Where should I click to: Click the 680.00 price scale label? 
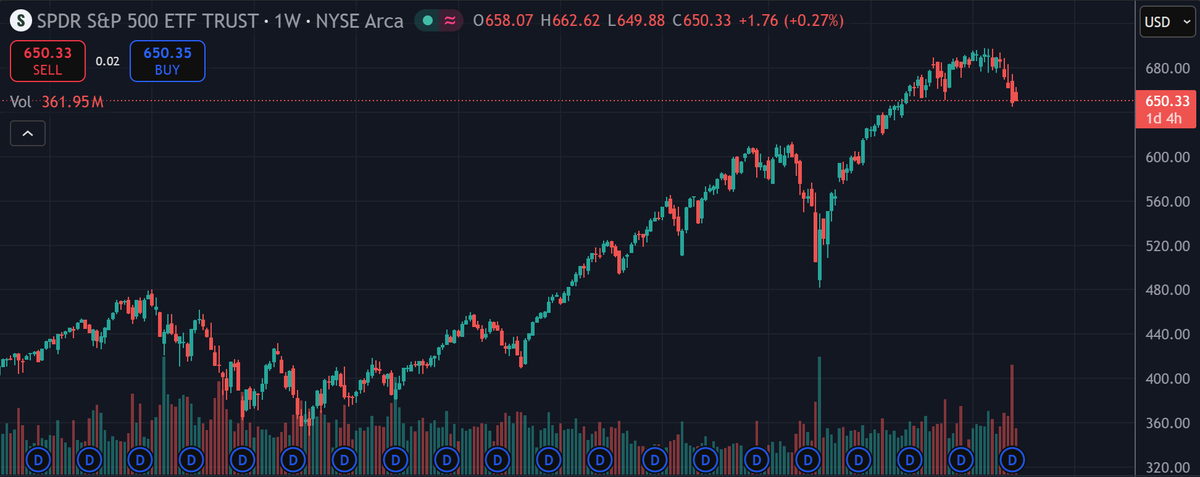(1166, 68)
